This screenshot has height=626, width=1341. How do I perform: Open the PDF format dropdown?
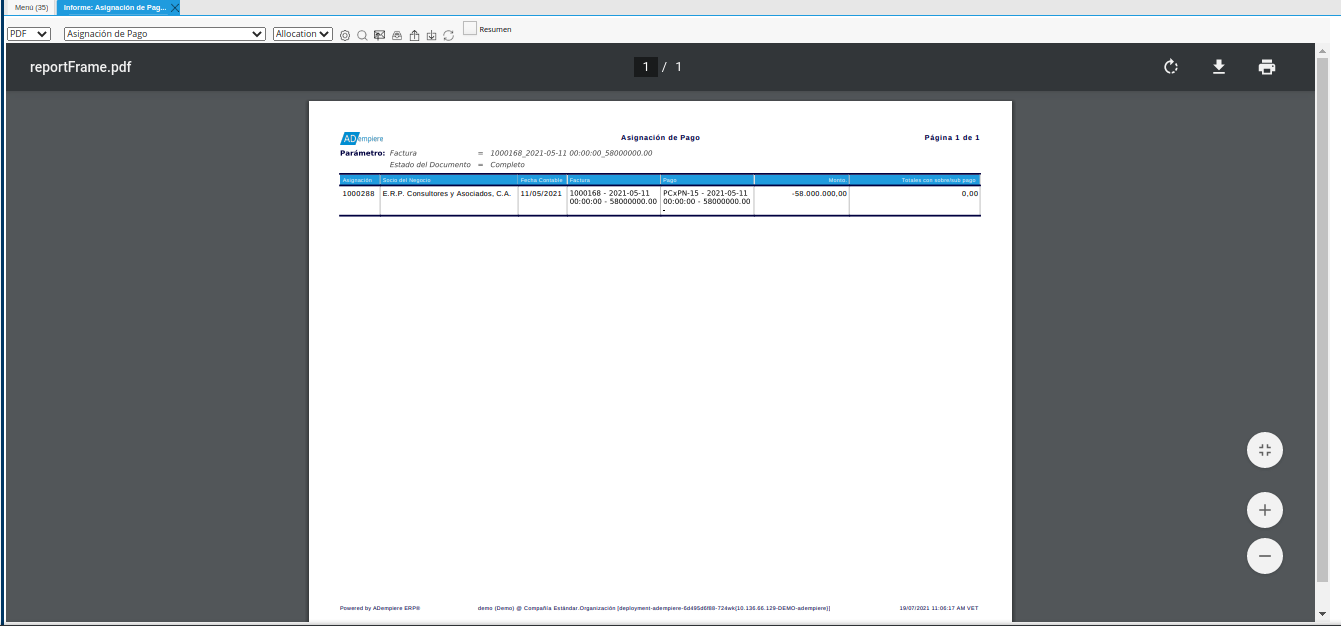28,33
